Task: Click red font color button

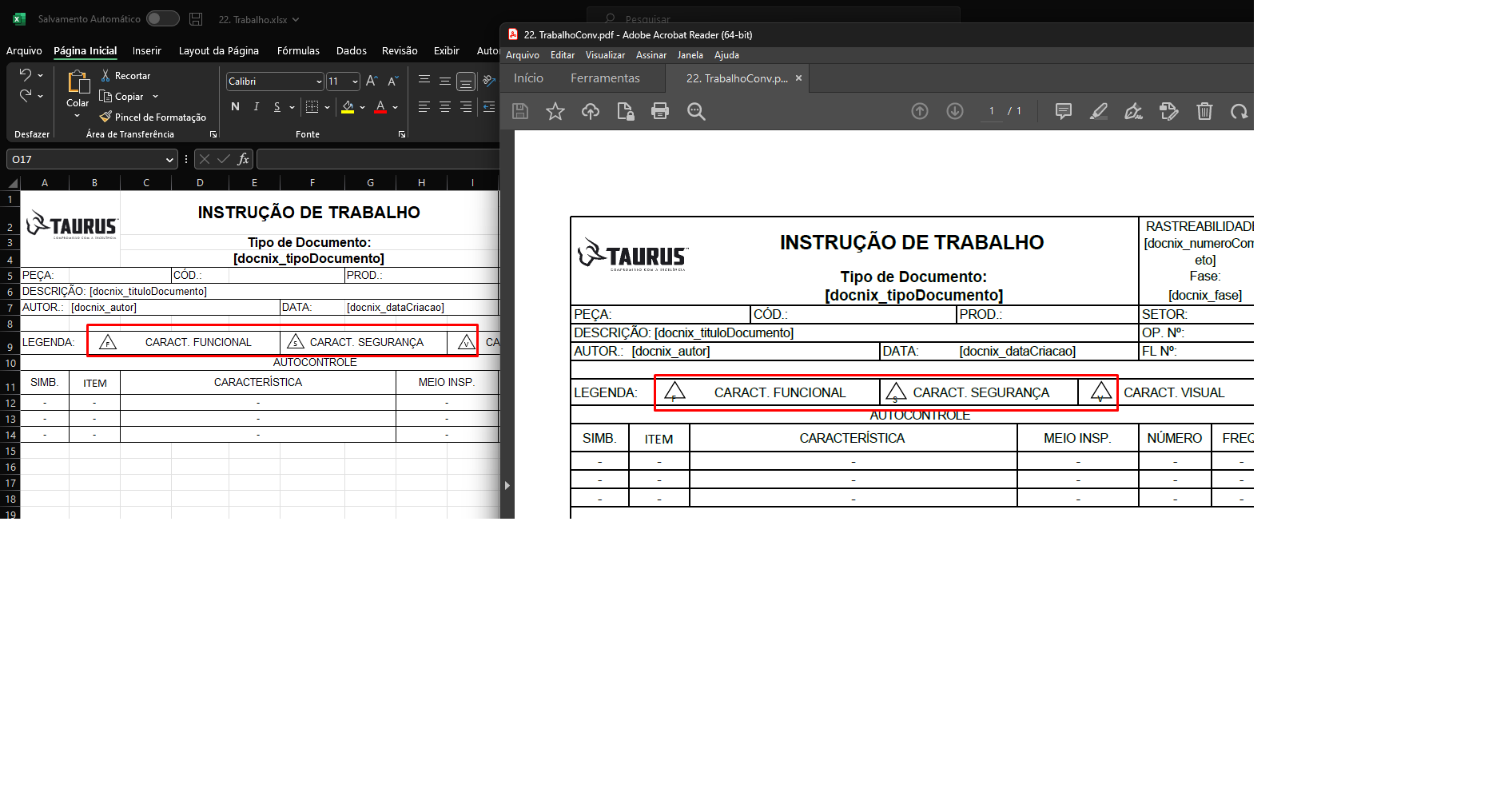Action: coord(380,106)
